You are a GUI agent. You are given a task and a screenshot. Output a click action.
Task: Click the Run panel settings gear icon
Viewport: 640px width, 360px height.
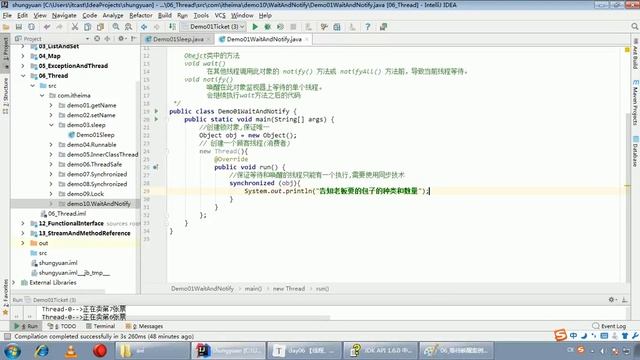(x=611, y=300)
